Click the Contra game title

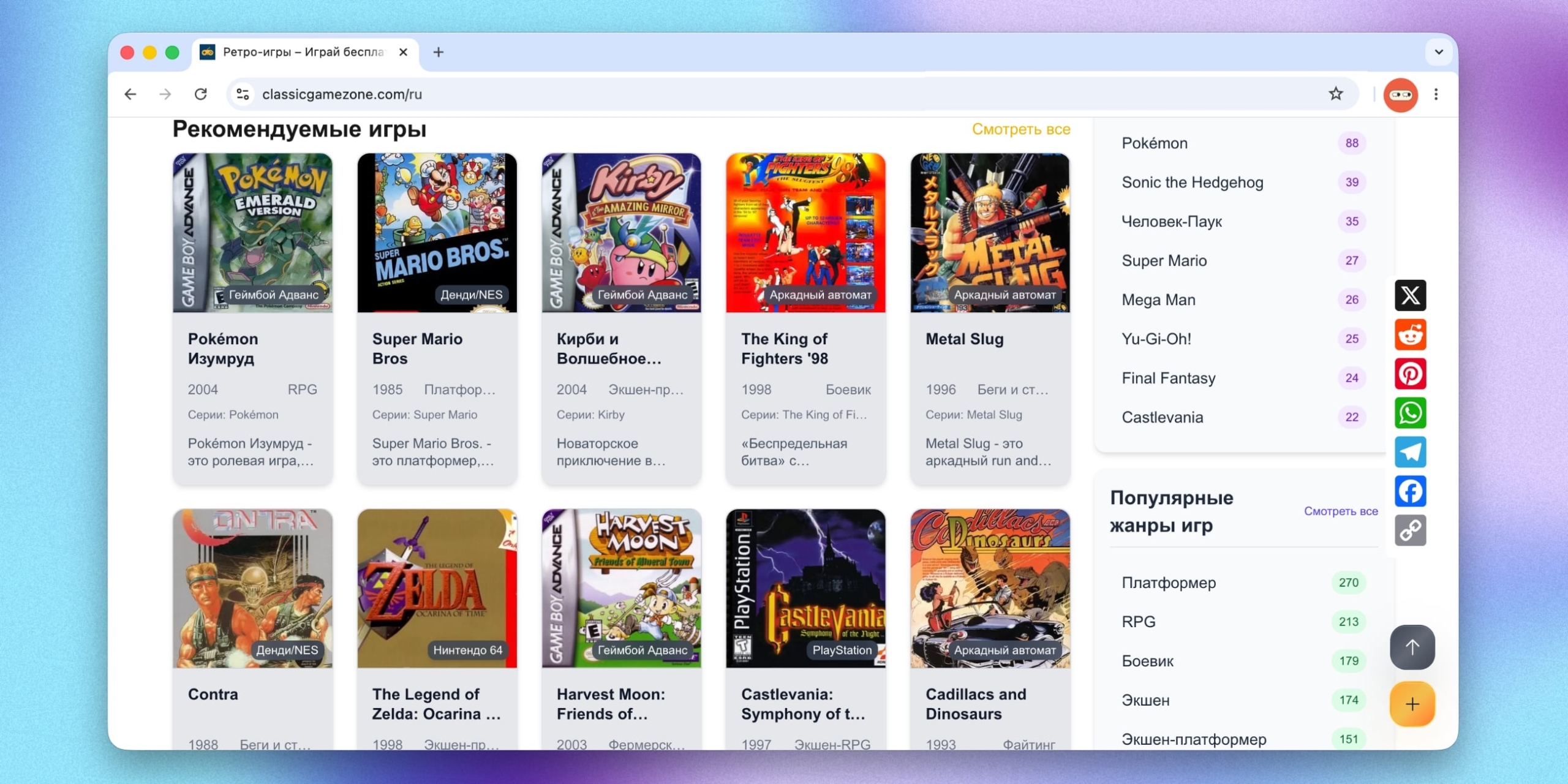pyautogui.click(x=213, y=694)
